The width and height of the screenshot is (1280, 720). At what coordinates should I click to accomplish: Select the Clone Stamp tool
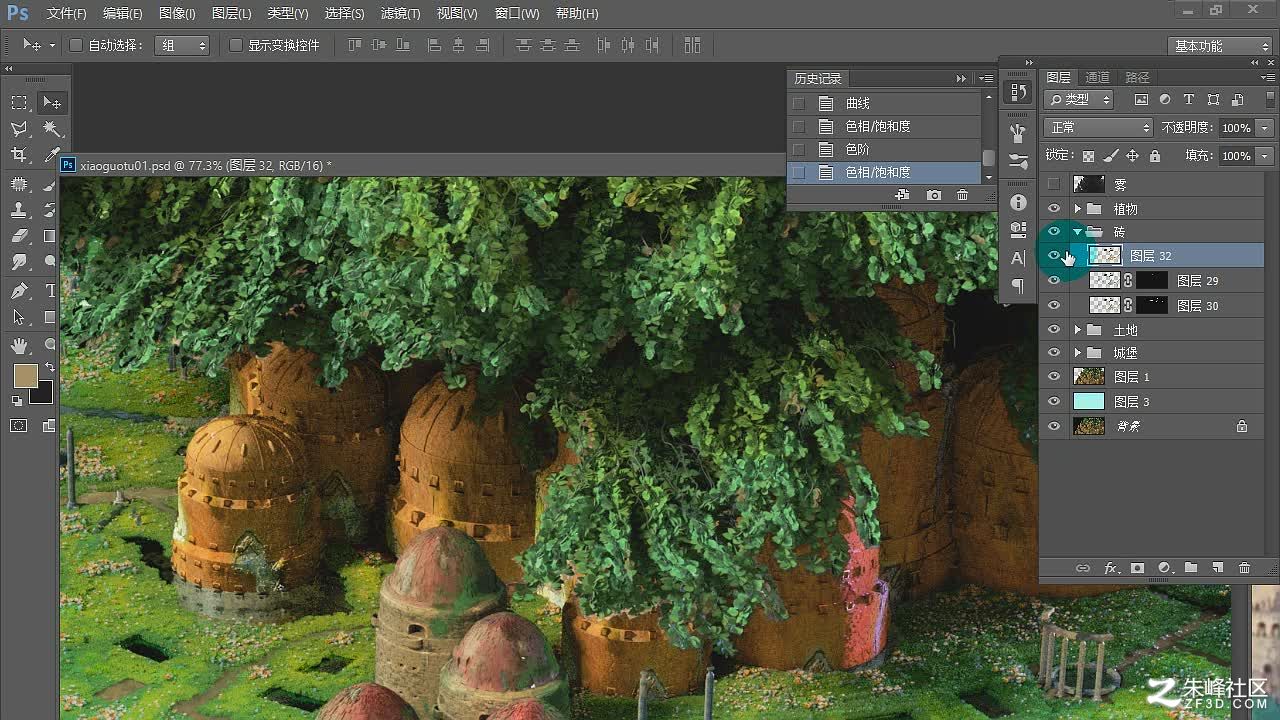tap(19, 210)
